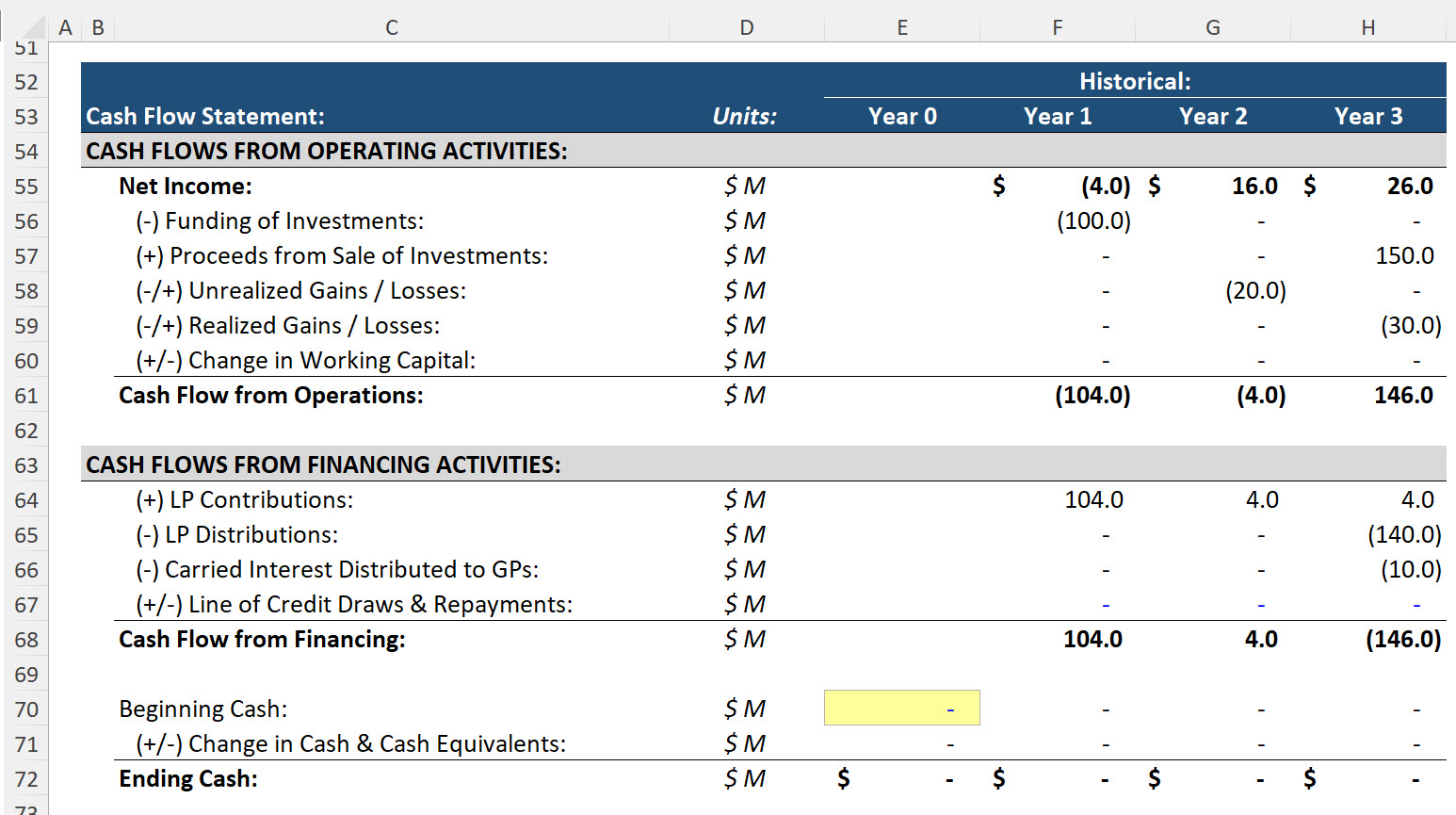Click '(-) Carried Interest Distributed to GPs:' label
The height and width of the screenshot is (815, 1456).
337,569
